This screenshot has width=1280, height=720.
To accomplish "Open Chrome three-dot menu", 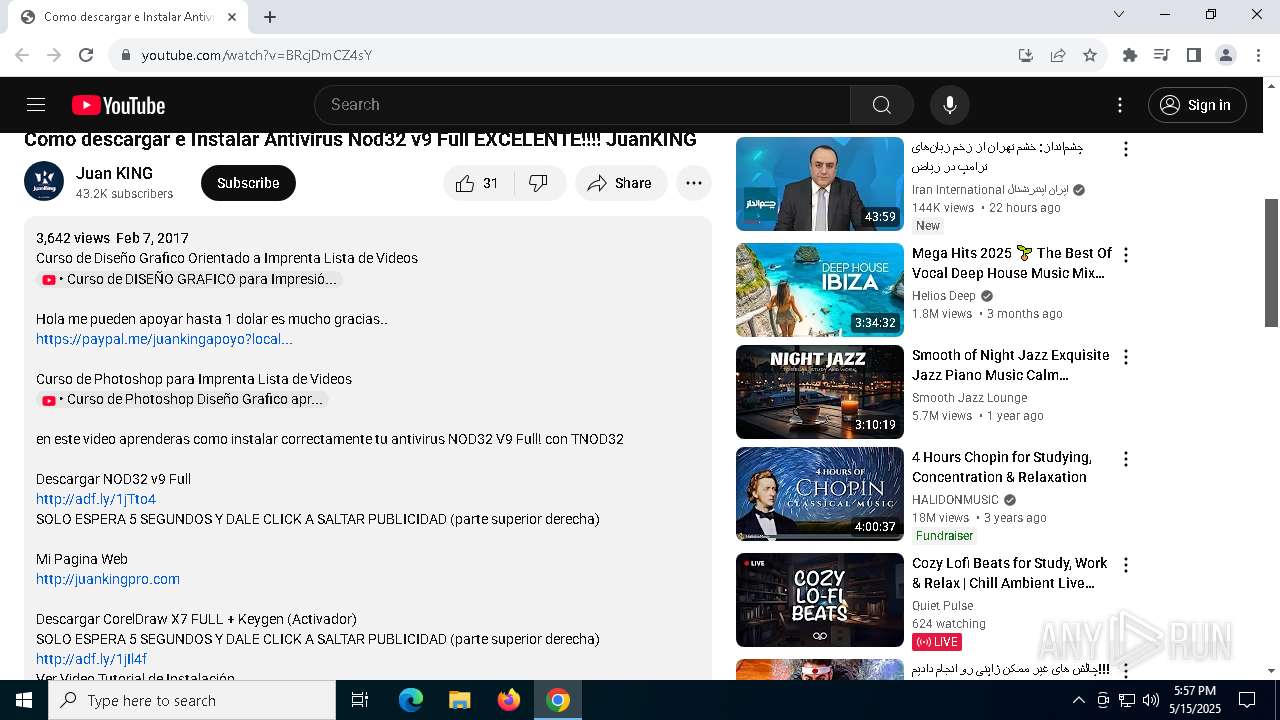I will tap(1257, 55).
